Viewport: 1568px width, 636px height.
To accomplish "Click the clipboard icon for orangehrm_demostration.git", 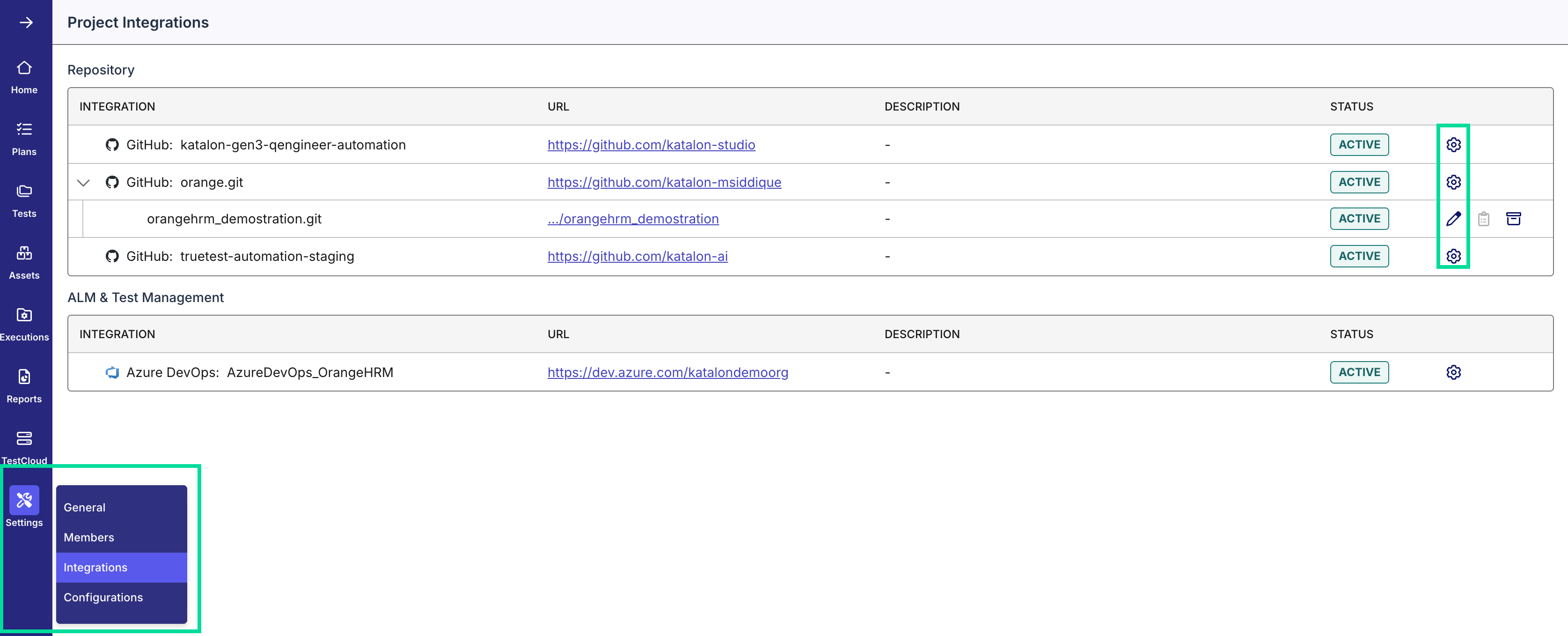I will click(x=1483, y=219).
